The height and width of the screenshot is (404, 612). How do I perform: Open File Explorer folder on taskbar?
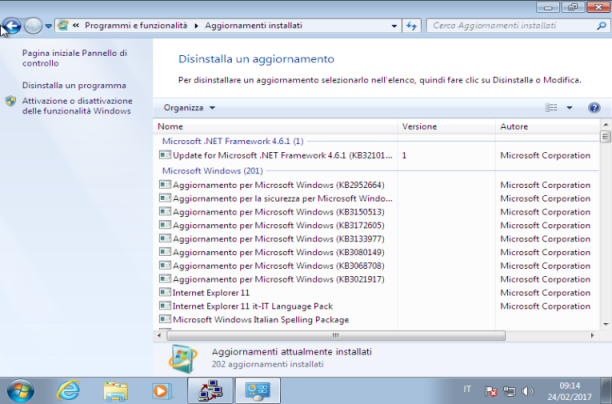click(115, 391)
